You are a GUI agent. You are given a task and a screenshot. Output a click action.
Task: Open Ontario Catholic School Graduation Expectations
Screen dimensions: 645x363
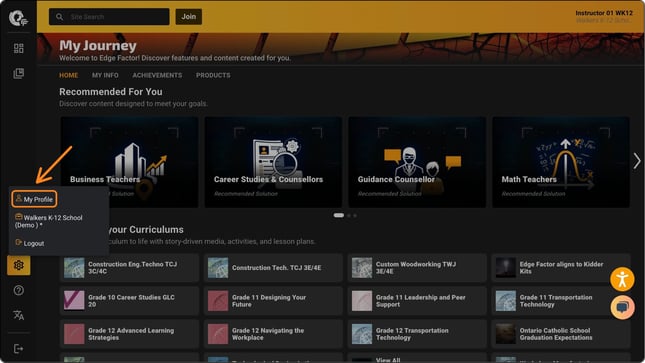click(x=561, y=334)
